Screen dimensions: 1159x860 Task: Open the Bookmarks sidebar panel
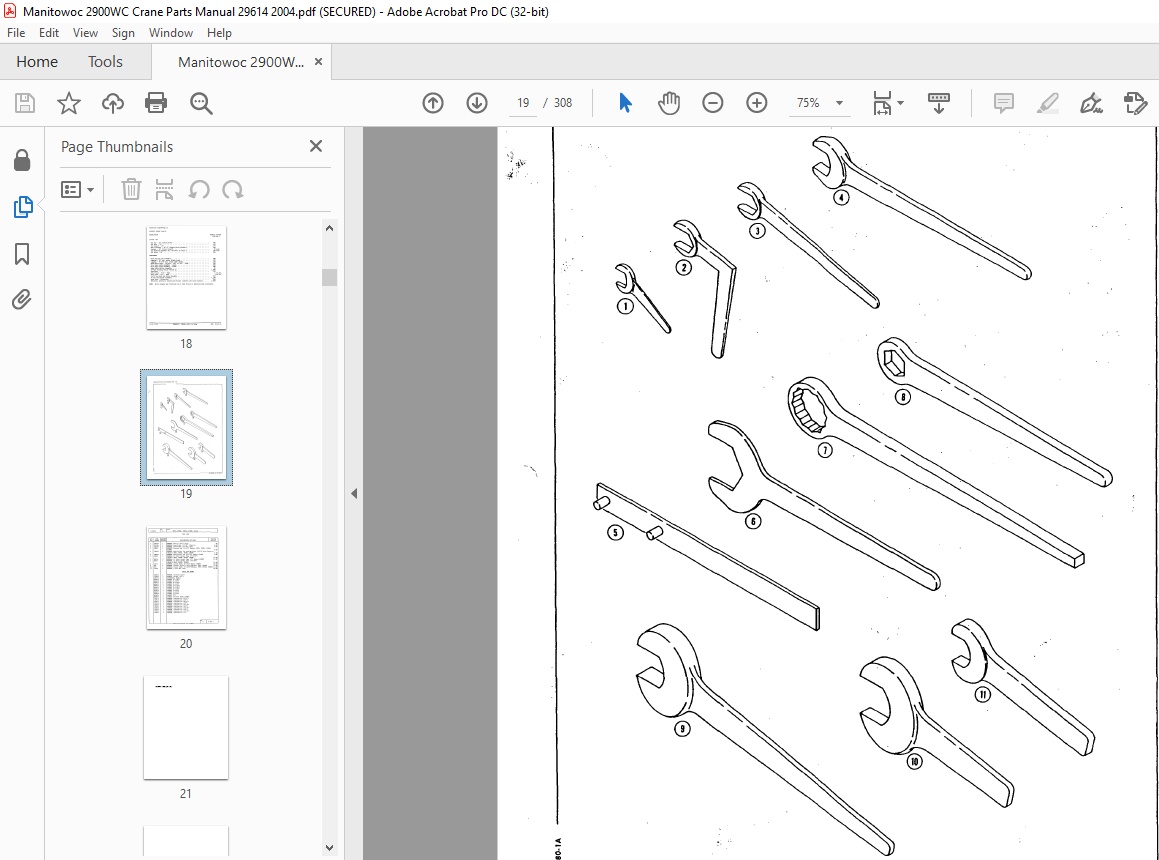tap(22, 254)
